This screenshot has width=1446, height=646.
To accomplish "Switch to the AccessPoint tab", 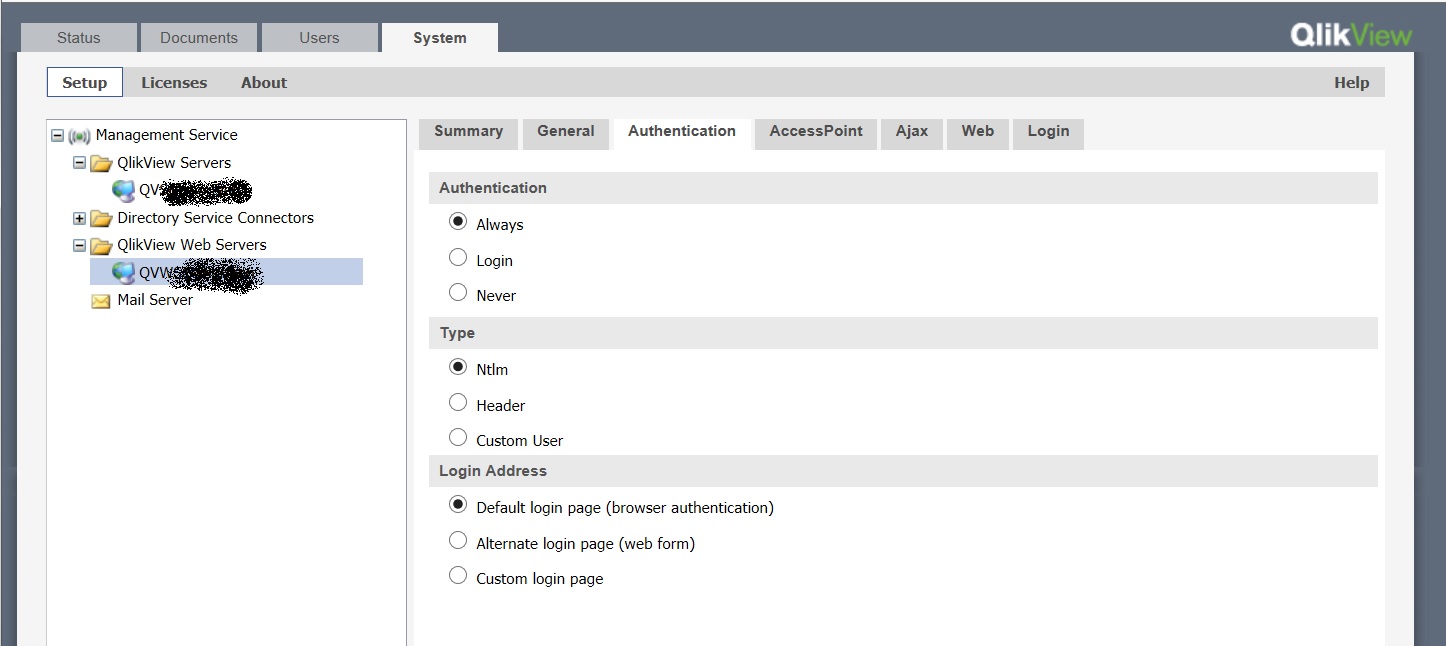I will click(x=816, y=131).
